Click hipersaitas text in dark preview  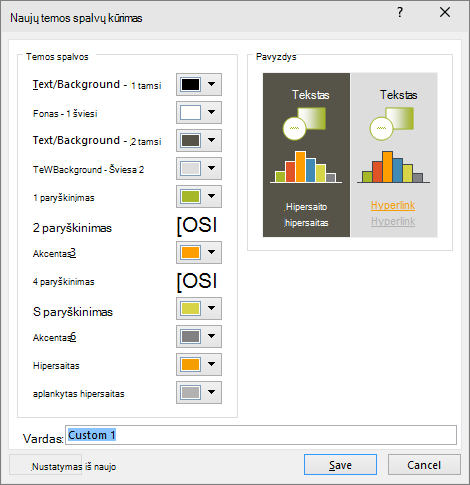pyautogui.click(x=306, y=223)
